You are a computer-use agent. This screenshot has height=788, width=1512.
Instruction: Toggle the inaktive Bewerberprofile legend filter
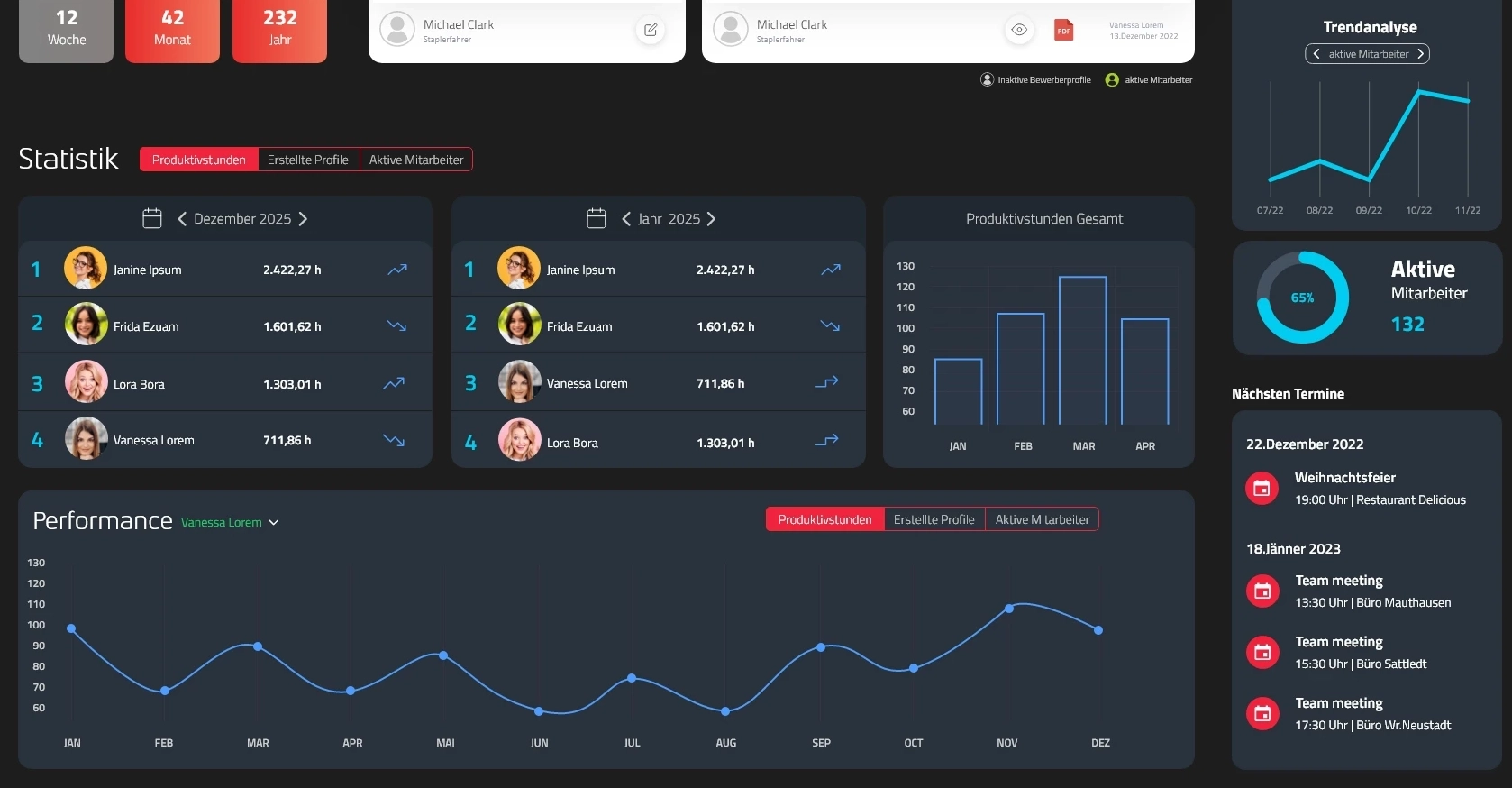(1035, 80)
